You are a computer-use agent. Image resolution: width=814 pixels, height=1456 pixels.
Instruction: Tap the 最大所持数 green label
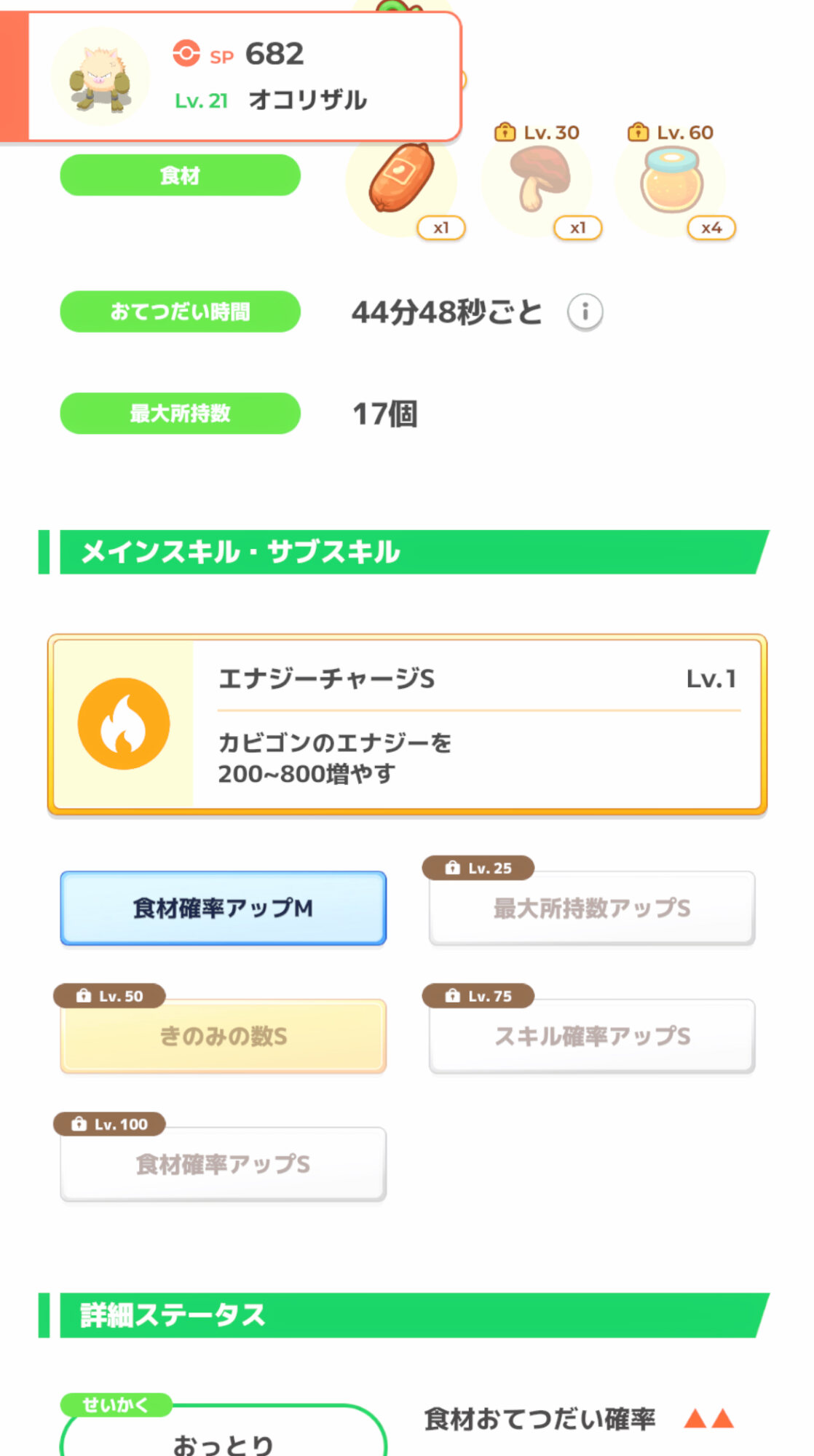pos(180,414)
